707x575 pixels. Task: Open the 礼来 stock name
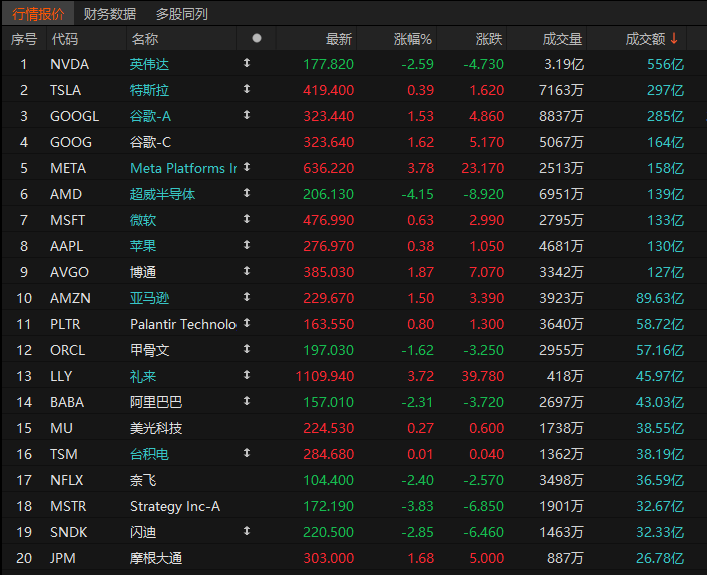coord(143,376)
